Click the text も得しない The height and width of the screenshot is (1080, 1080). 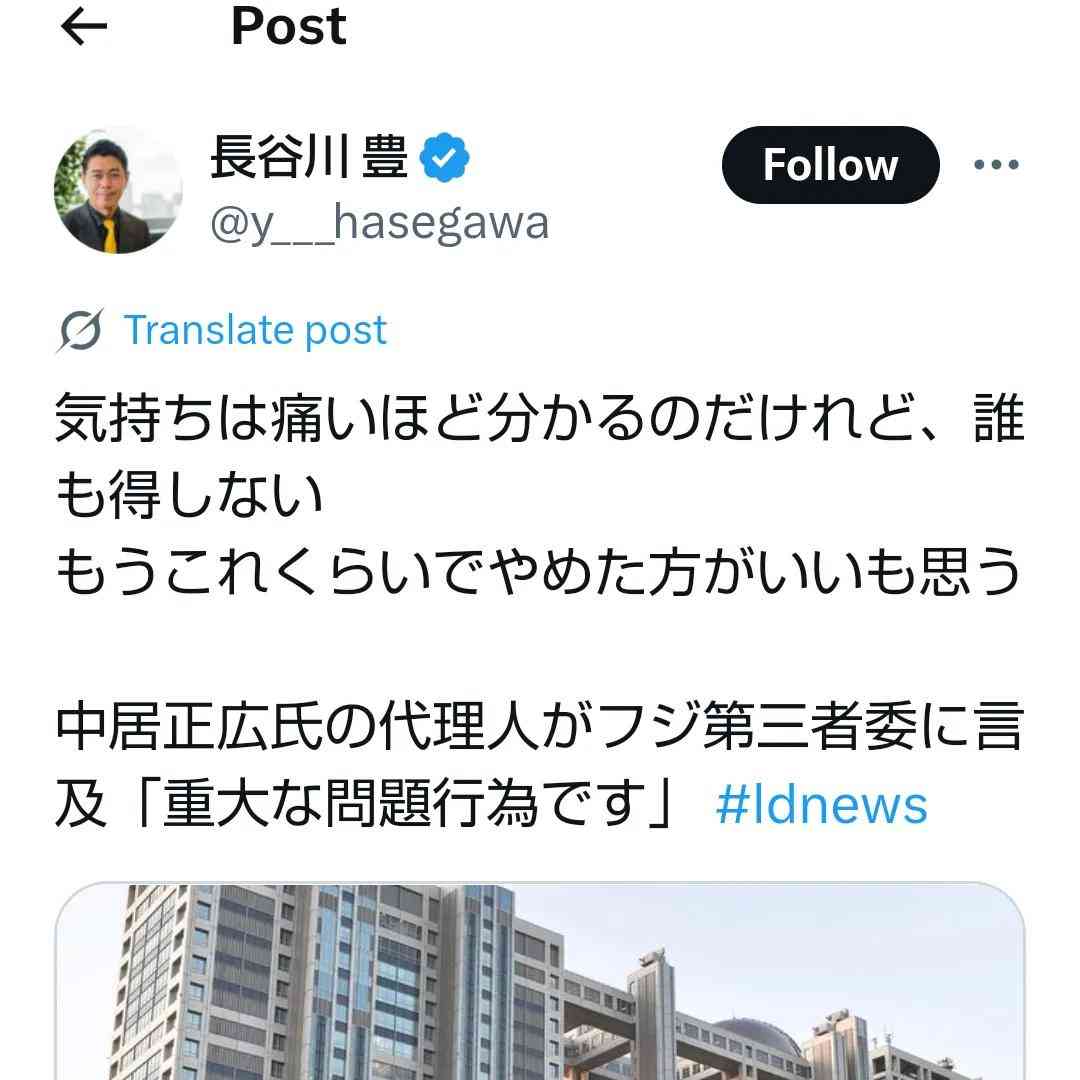[189, 495]
